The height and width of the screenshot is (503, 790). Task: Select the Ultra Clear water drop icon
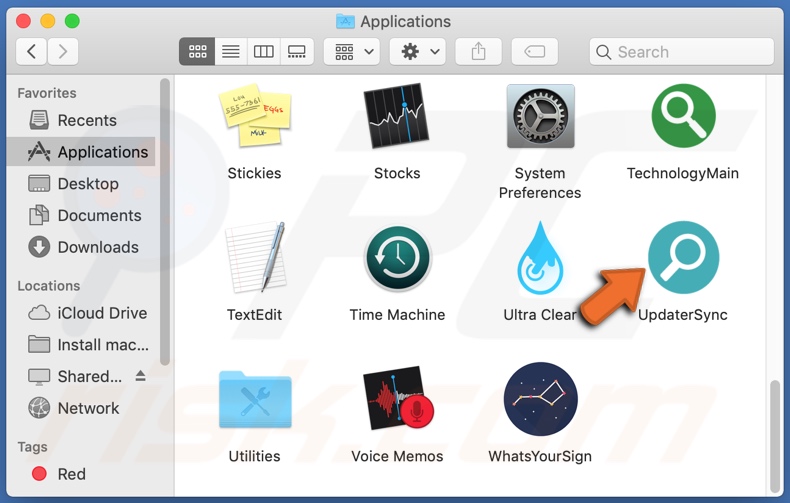pos(540,258)
